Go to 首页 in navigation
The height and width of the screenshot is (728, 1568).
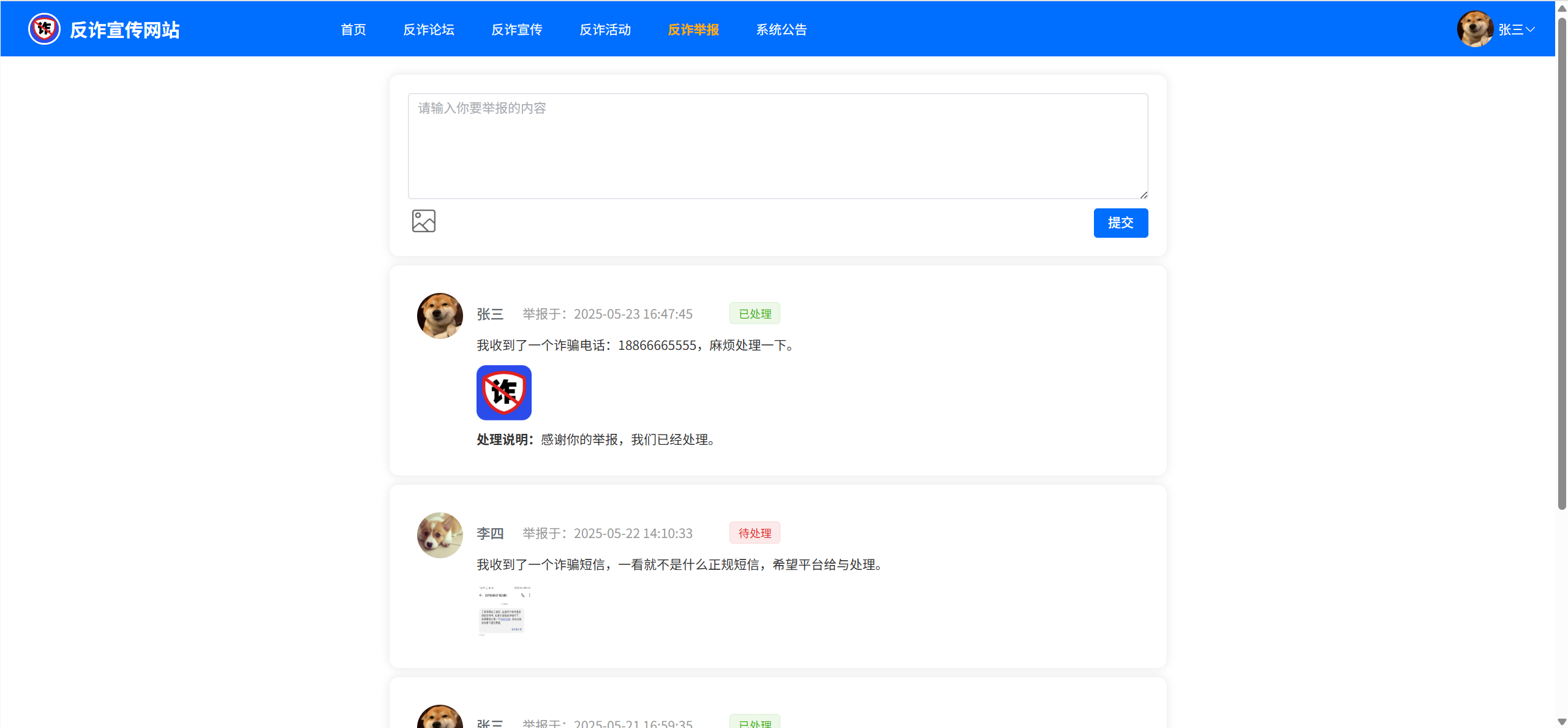pos(353,29)
